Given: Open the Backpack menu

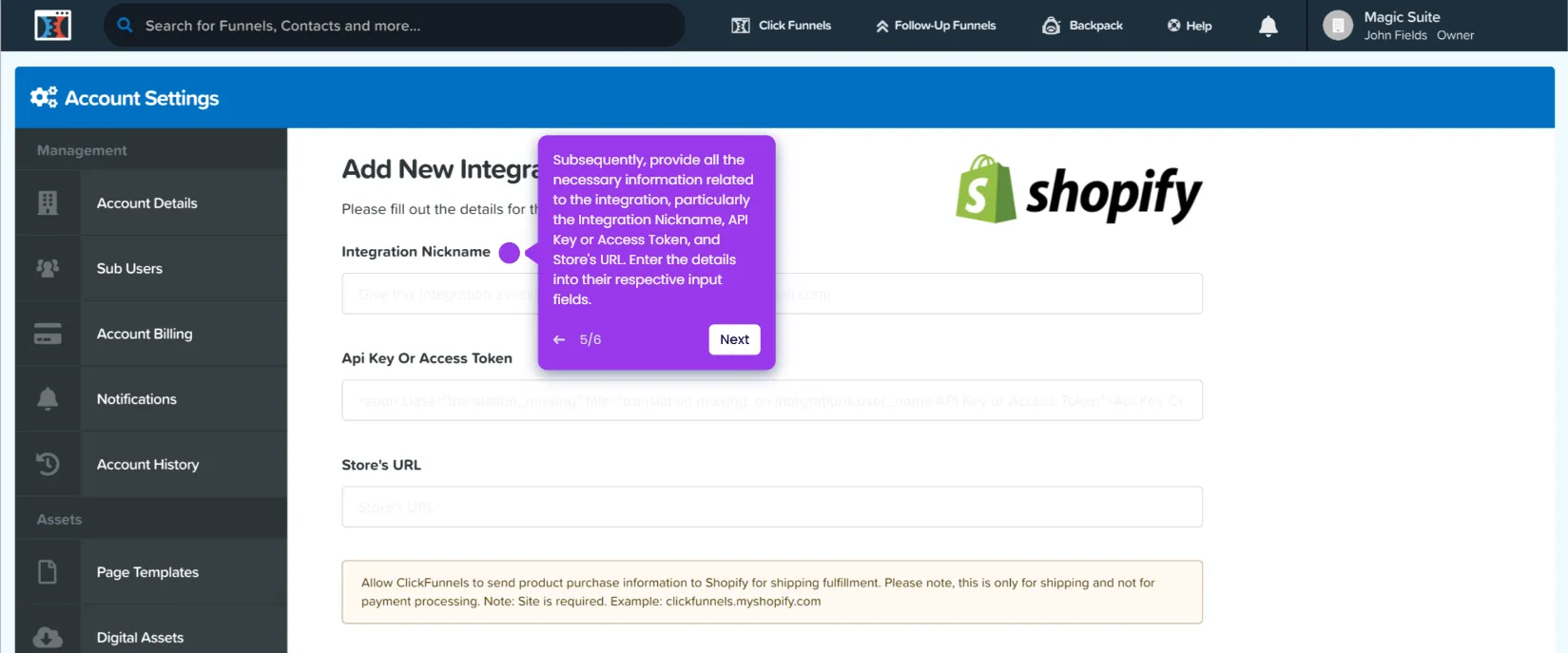Looking at the screenshot, I should (1082, 26).
